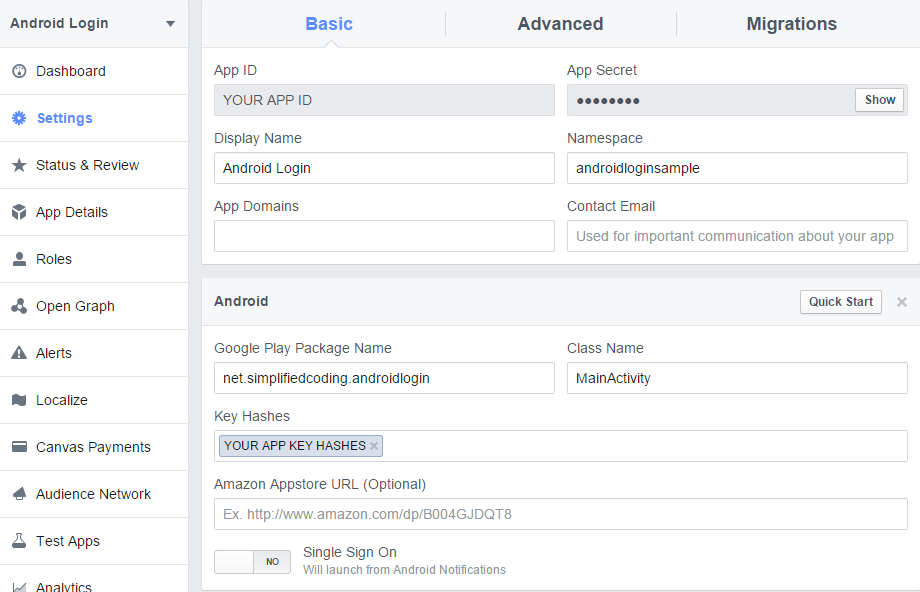The height and width of the screenshot is (592, 920).
Task: Click the Localize flag icon
Action: (19, 400)
